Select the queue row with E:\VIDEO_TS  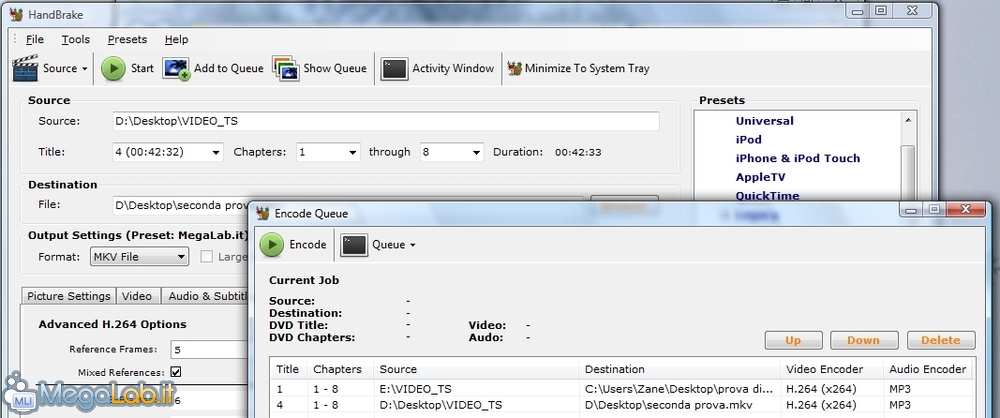click(x=622, y=389)
